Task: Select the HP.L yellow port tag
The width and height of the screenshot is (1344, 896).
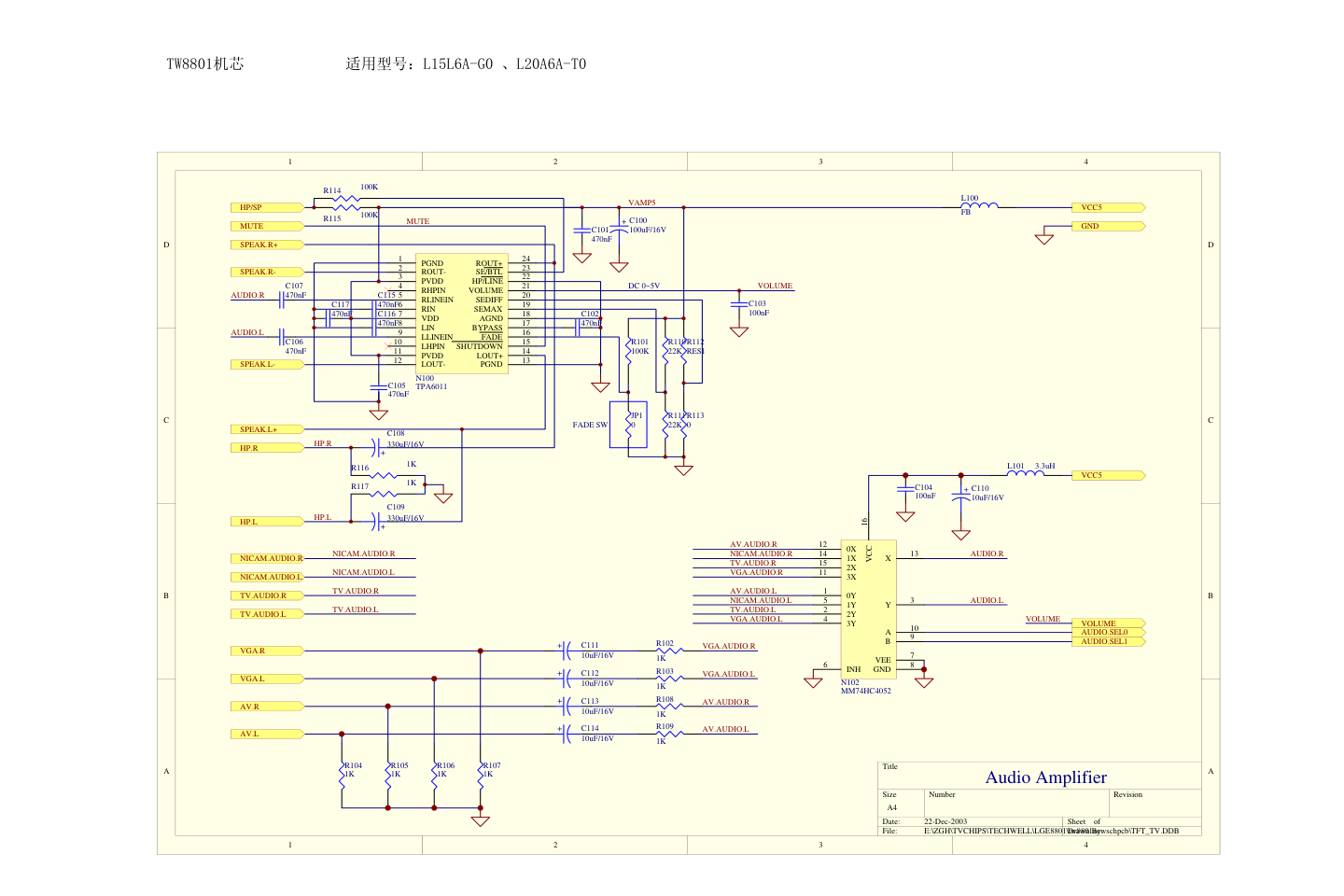Action: 268,522
